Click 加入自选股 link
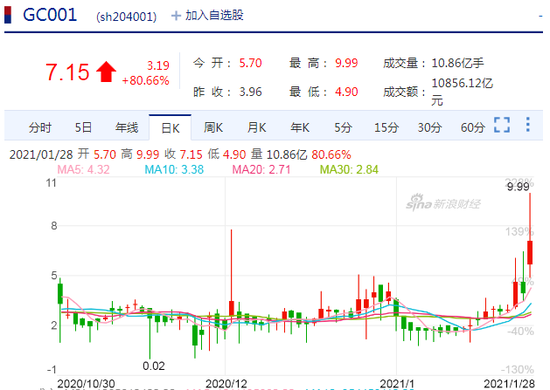The width and height of the screenshot is (550, 390). (214, 15)
